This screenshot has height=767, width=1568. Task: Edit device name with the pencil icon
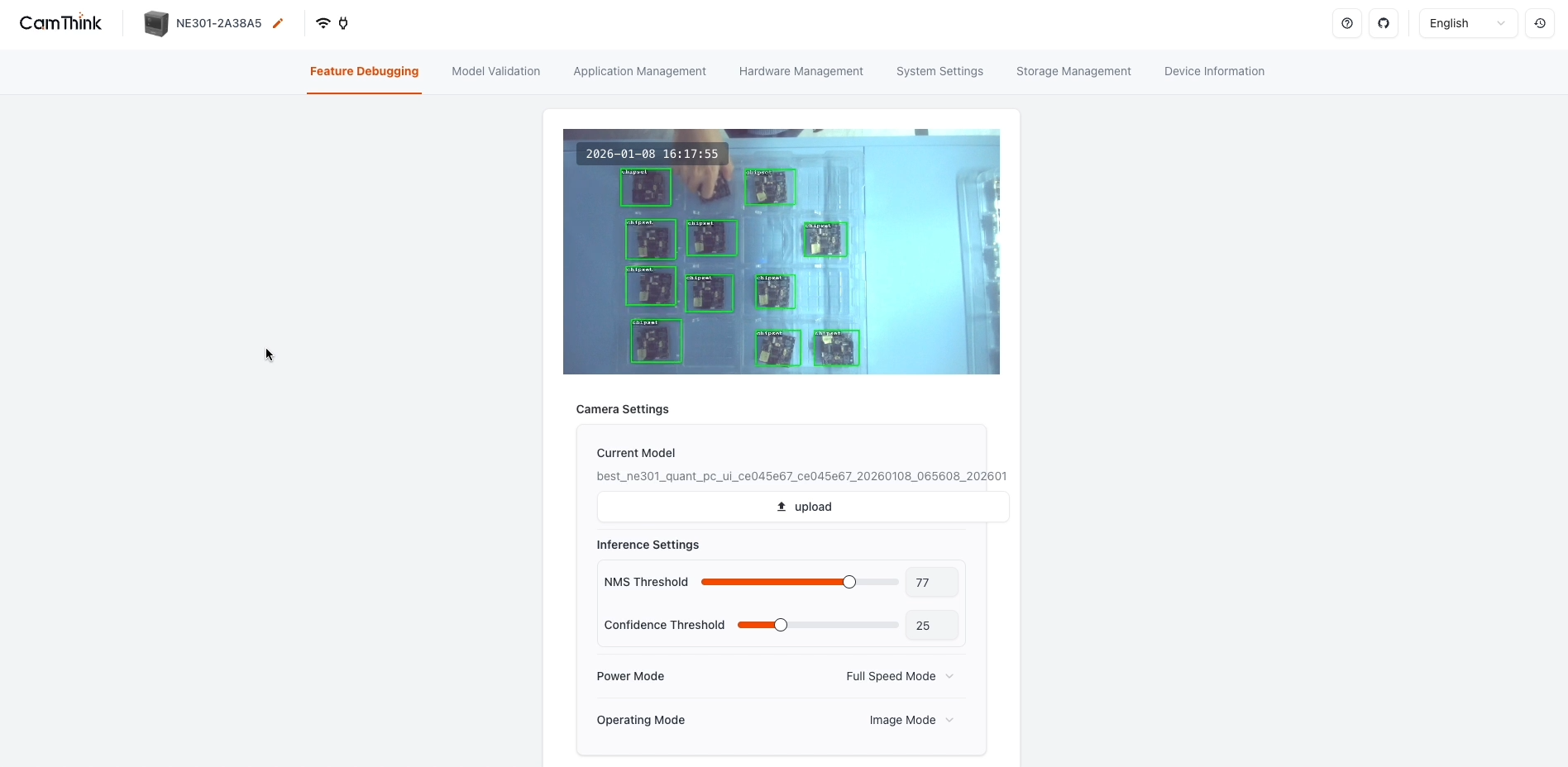[x=278, y=23]
